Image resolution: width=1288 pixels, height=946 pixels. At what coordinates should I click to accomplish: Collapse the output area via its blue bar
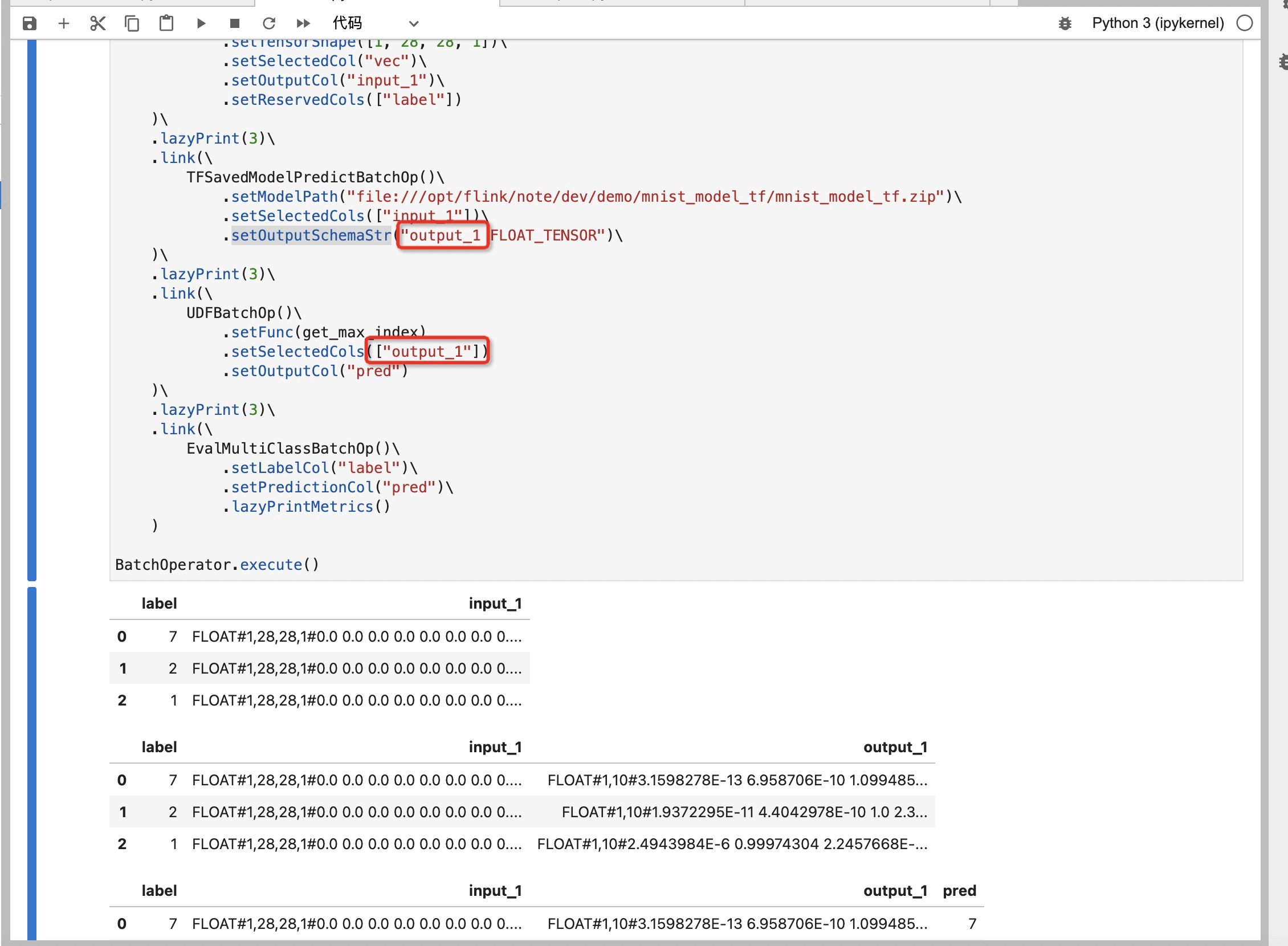32,762
